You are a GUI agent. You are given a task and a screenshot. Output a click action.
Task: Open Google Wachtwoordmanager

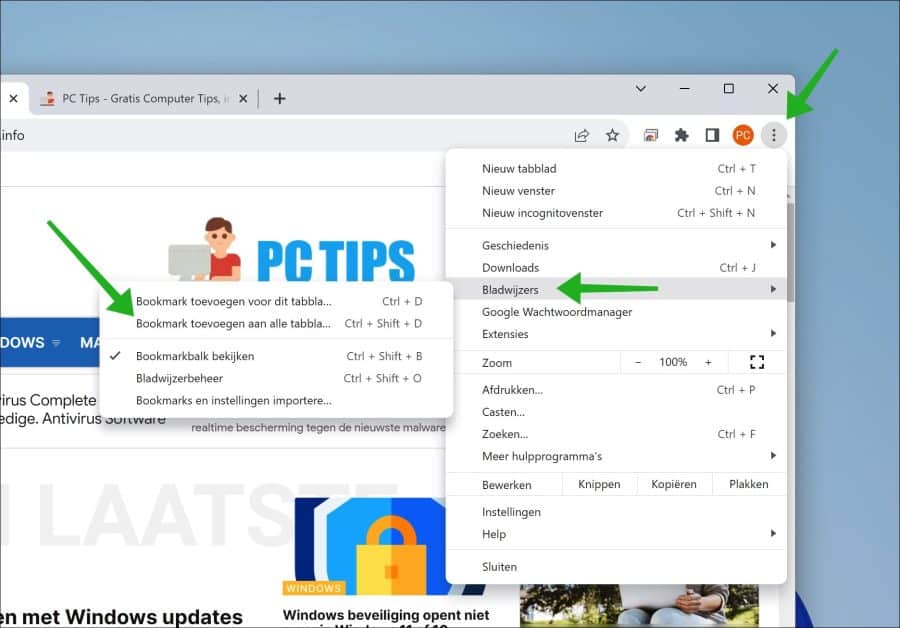616,312
